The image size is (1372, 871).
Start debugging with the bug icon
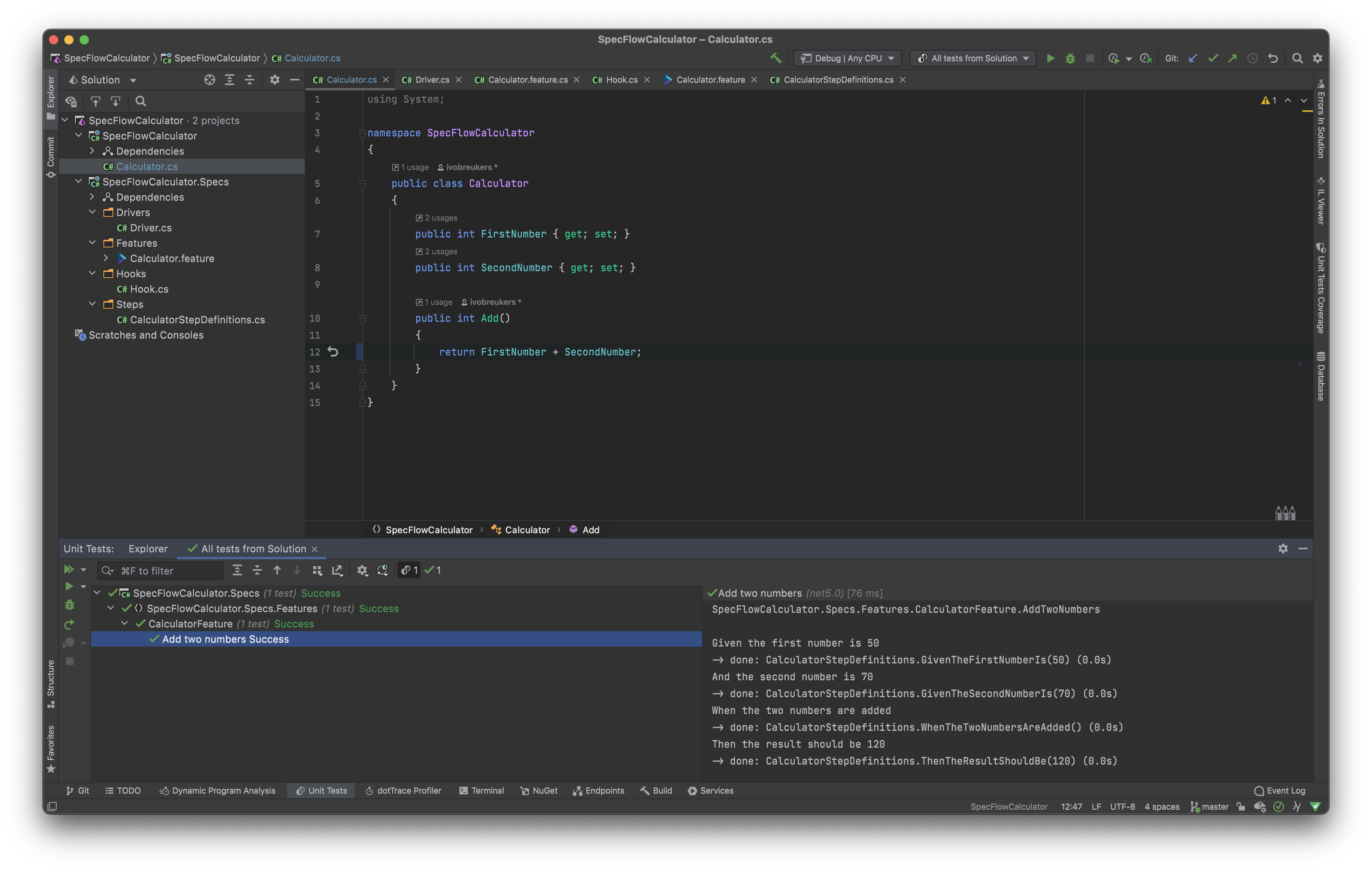1070,58
